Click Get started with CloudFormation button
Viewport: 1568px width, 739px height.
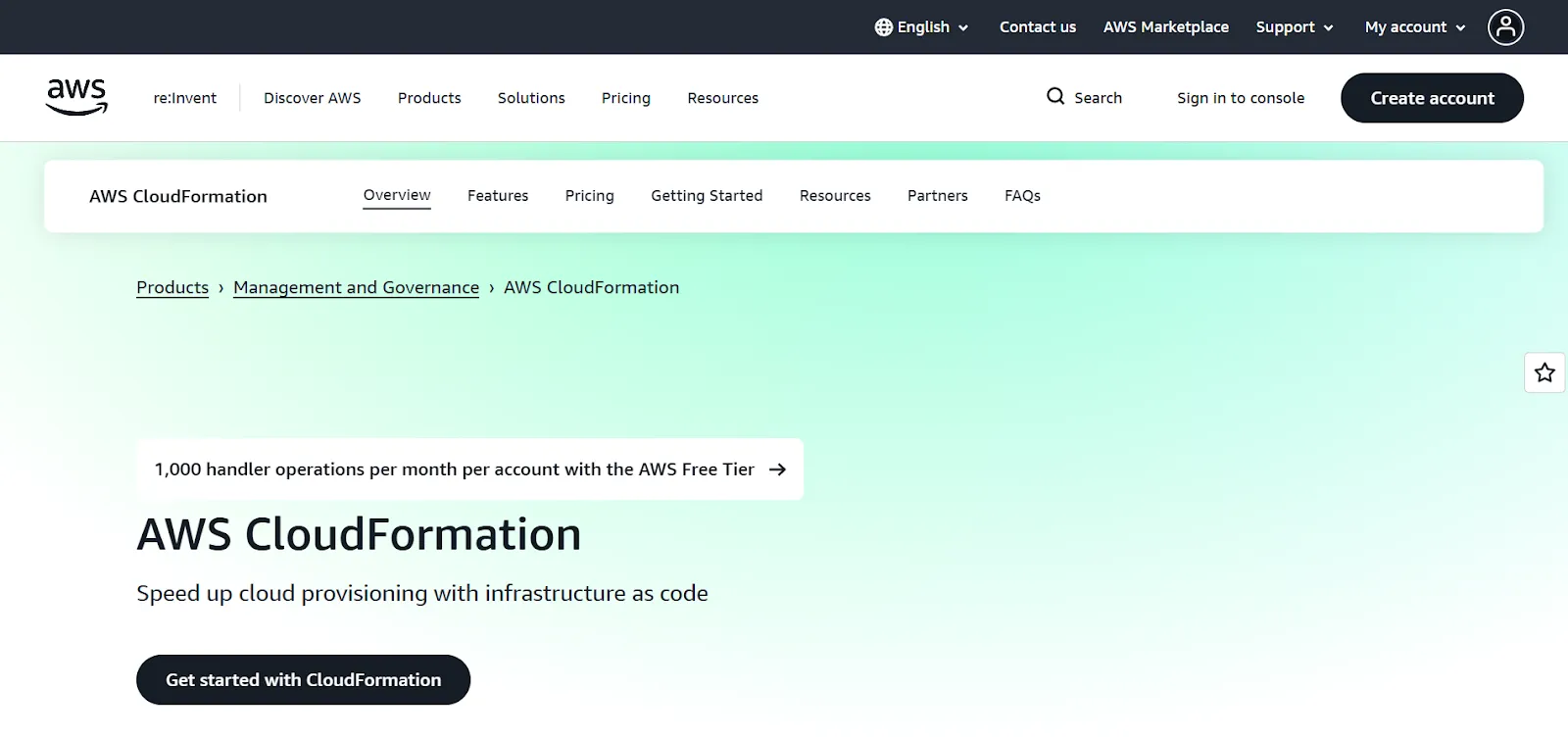tap(304, 679)
